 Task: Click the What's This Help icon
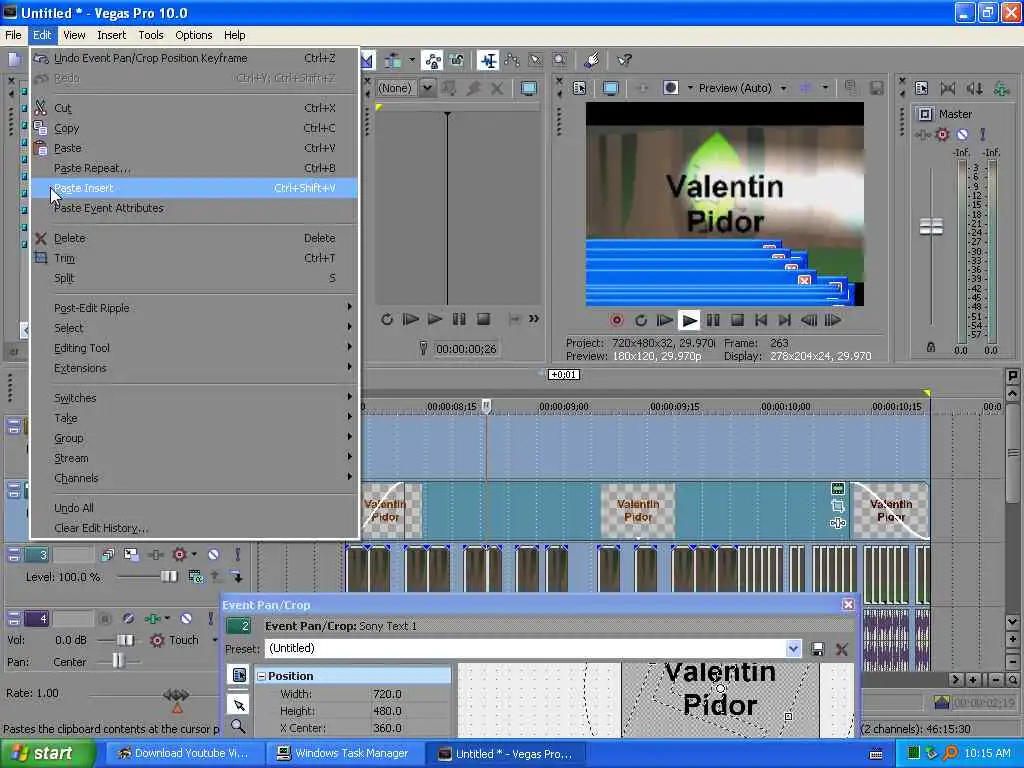point(624,61)
